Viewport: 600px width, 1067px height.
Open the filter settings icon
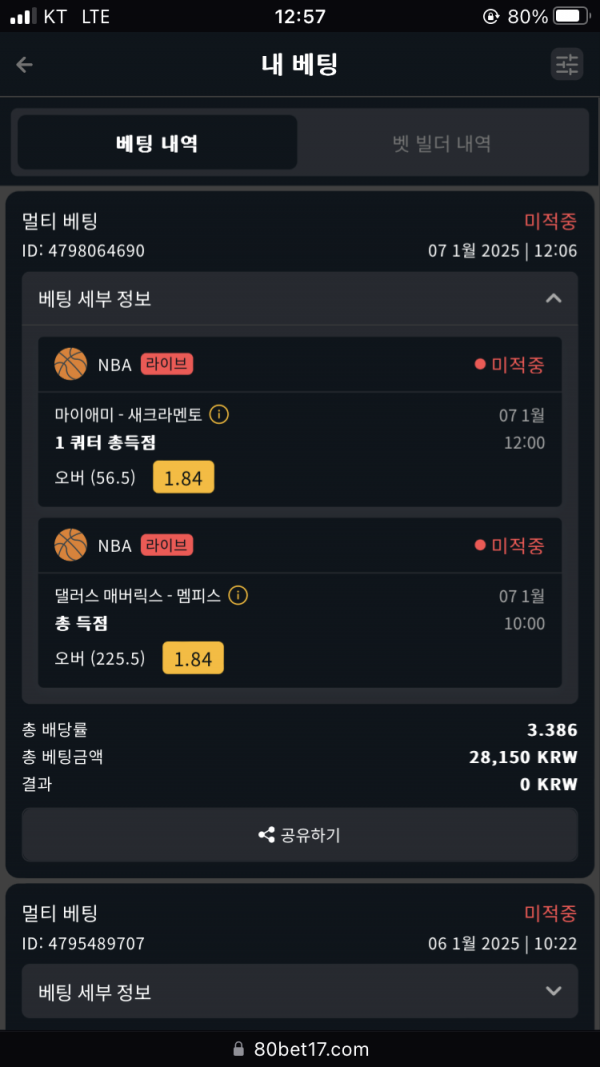pos(567,65)
